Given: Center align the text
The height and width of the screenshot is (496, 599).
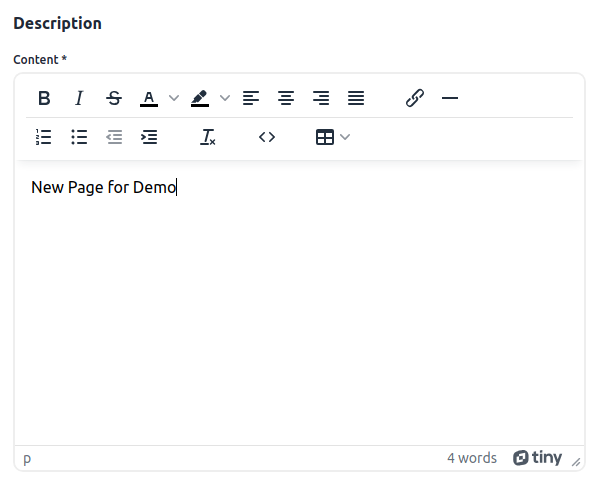Looking at the screenshot, I should click(x=286, y=98).
